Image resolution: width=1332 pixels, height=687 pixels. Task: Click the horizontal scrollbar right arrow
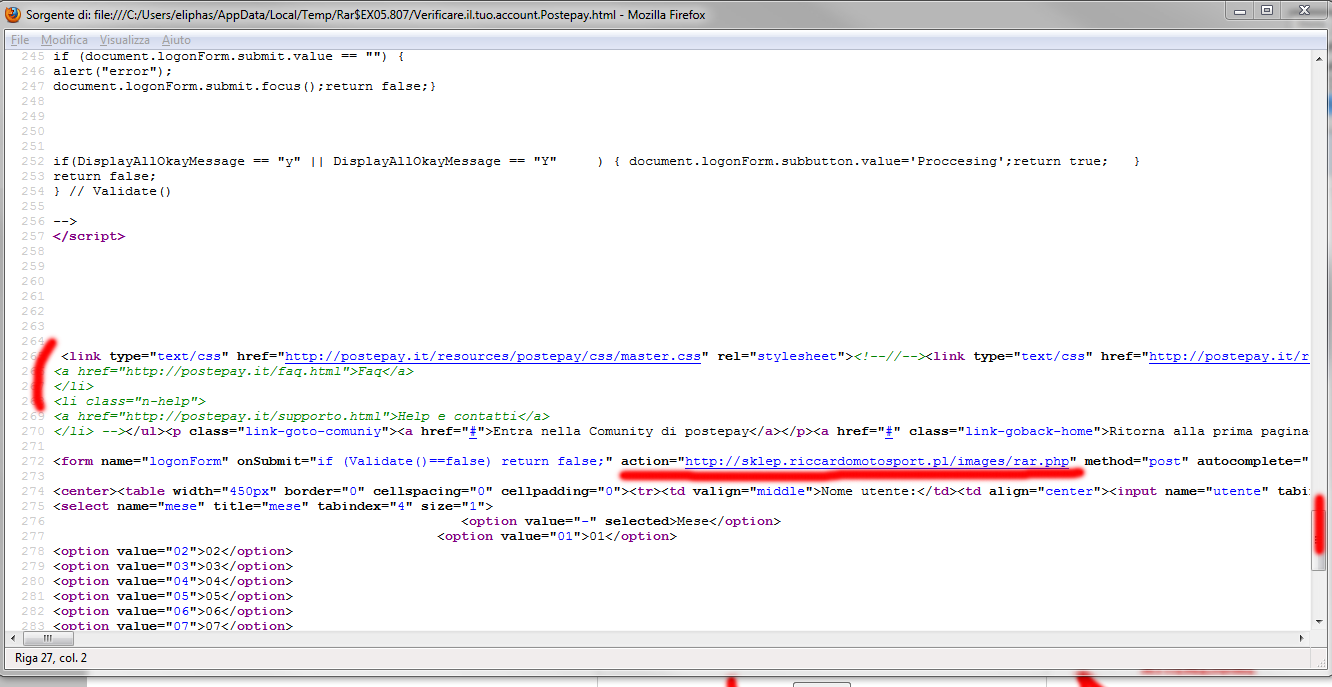coord(1302,638)
